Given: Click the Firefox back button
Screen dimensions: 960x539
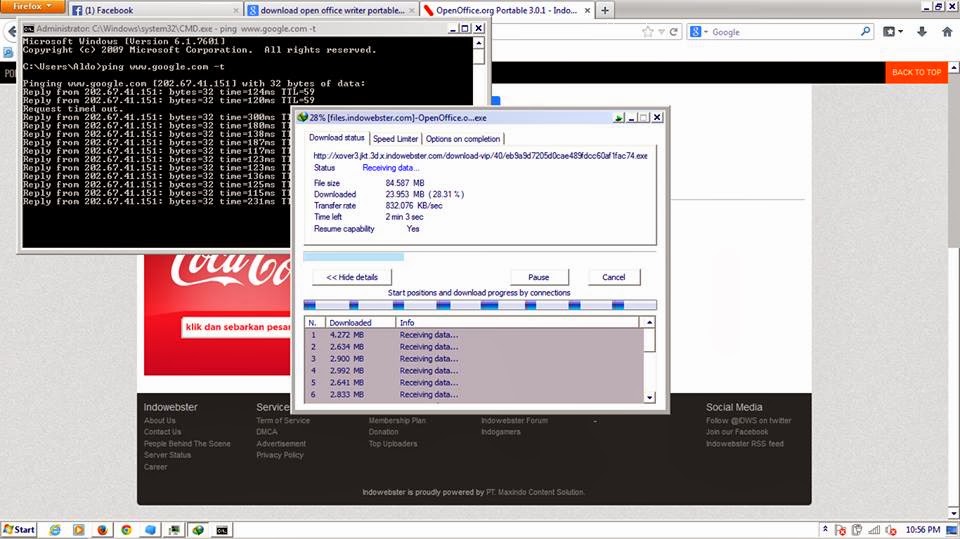Looking at the screenshot, I should click(10, 31).
